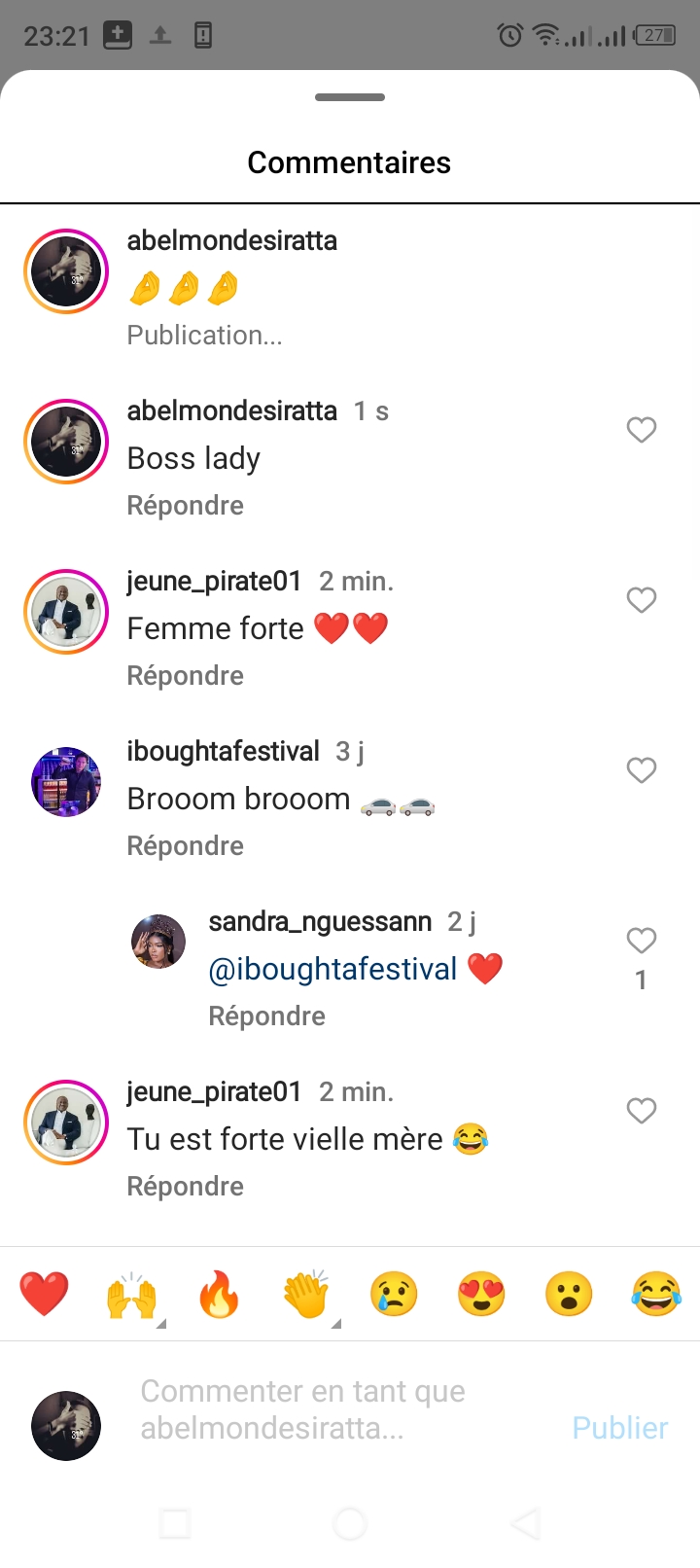Insert the crying face emoji
Viewport: 700px width, 1568px height.
click(394, 1295)
